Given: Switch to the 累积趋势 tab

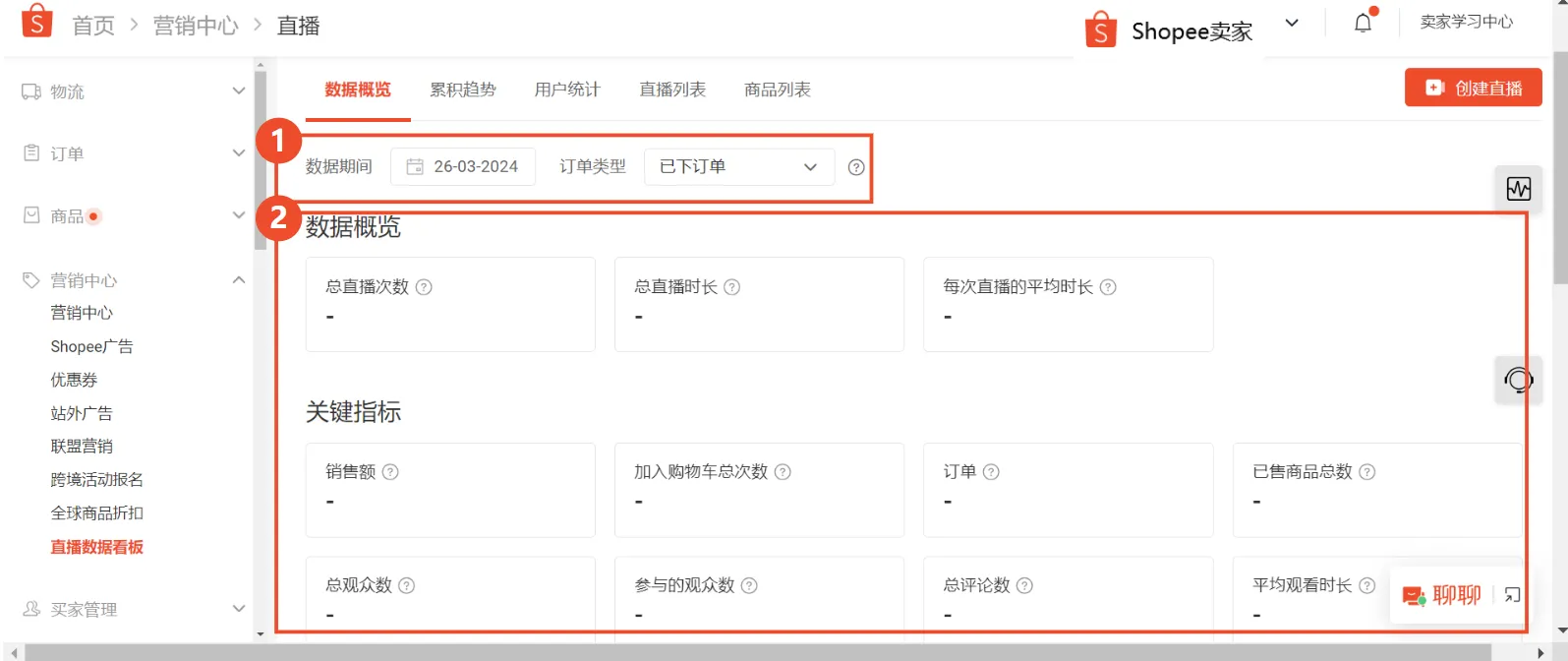Looking at the screenshot, I should [463, 90].
